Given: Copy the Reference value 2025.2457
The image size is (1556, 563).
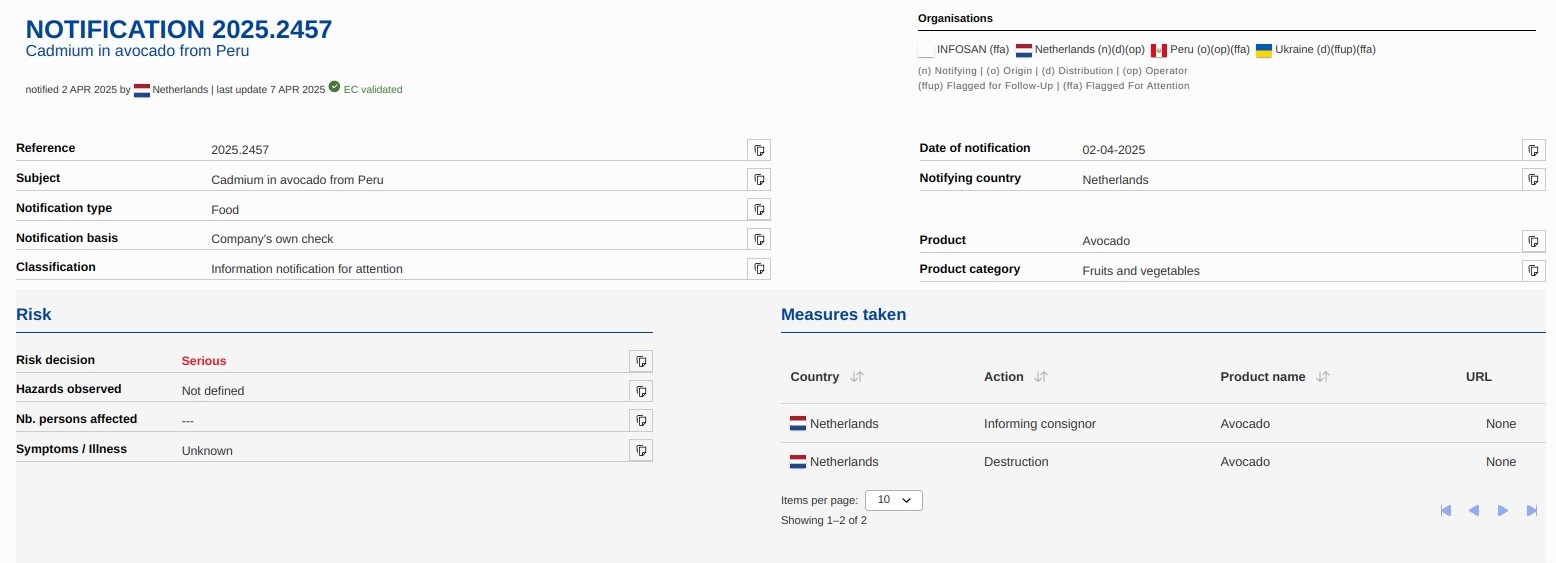Looking at the screenshot, I should click(x=759, y=150).
